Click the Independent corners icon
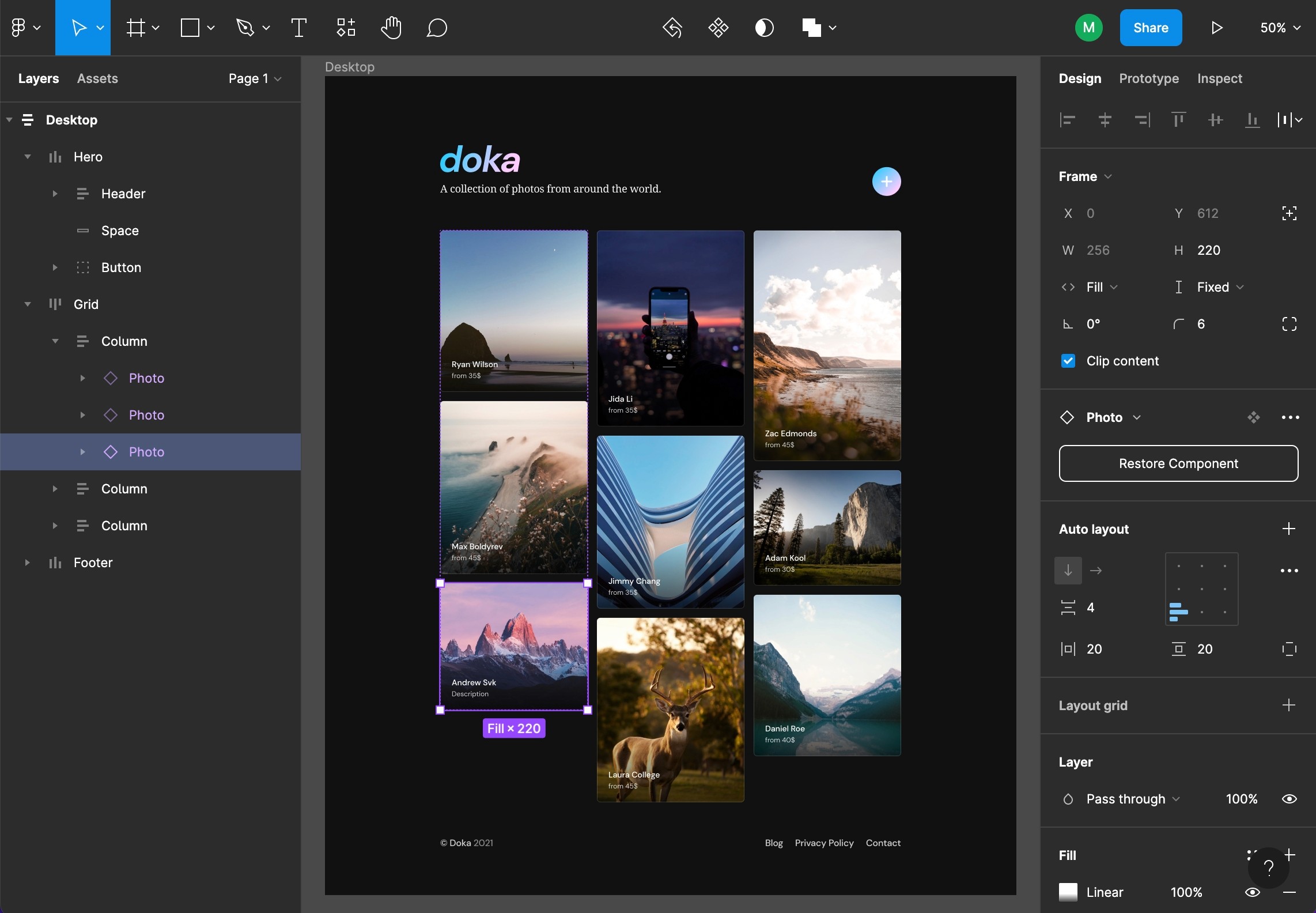Viewport: 1316px width, 913px height. (1289, 324)
